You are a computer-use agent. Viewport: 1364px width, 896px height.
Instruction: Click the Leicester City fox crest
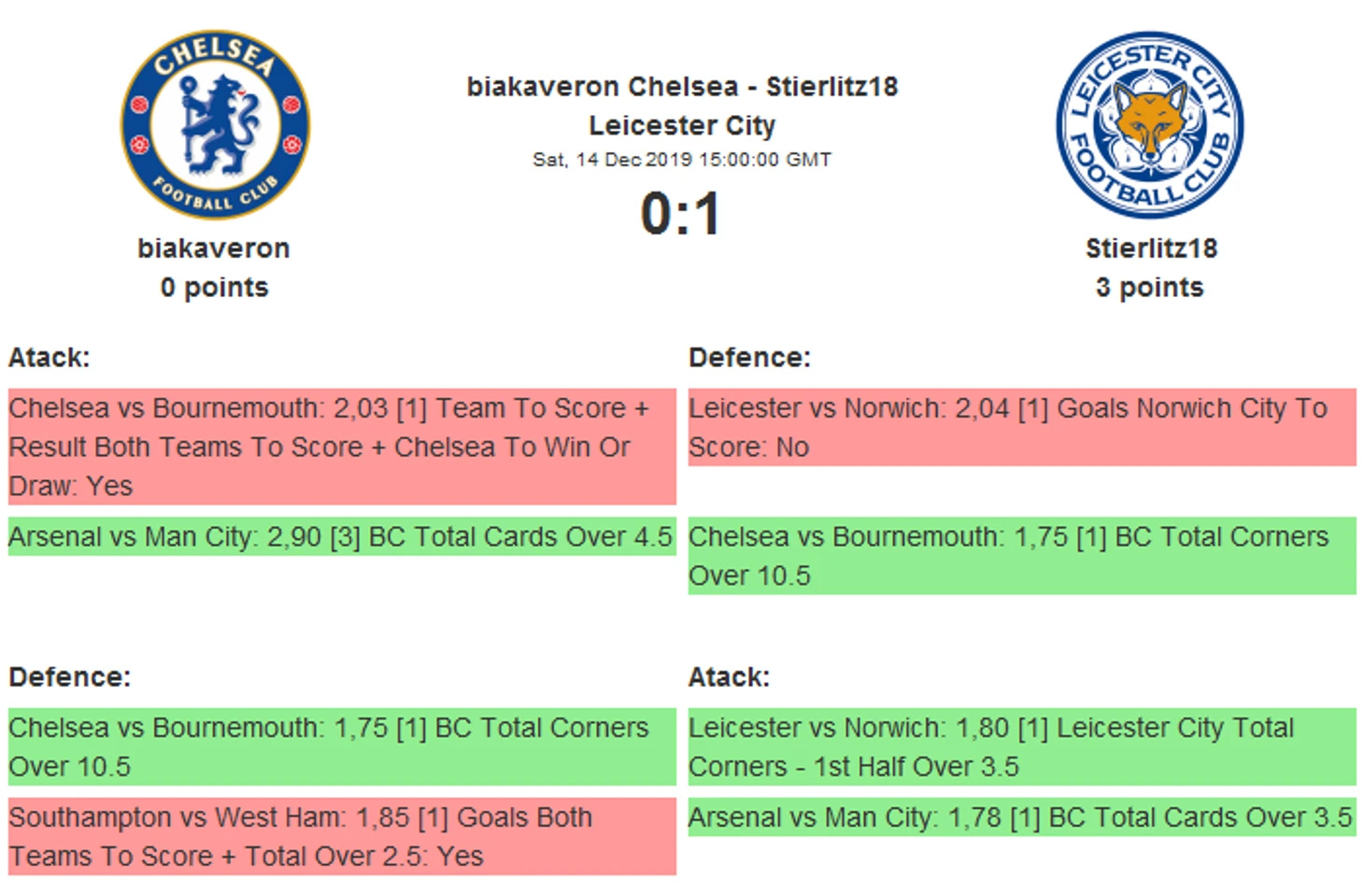1149,125
